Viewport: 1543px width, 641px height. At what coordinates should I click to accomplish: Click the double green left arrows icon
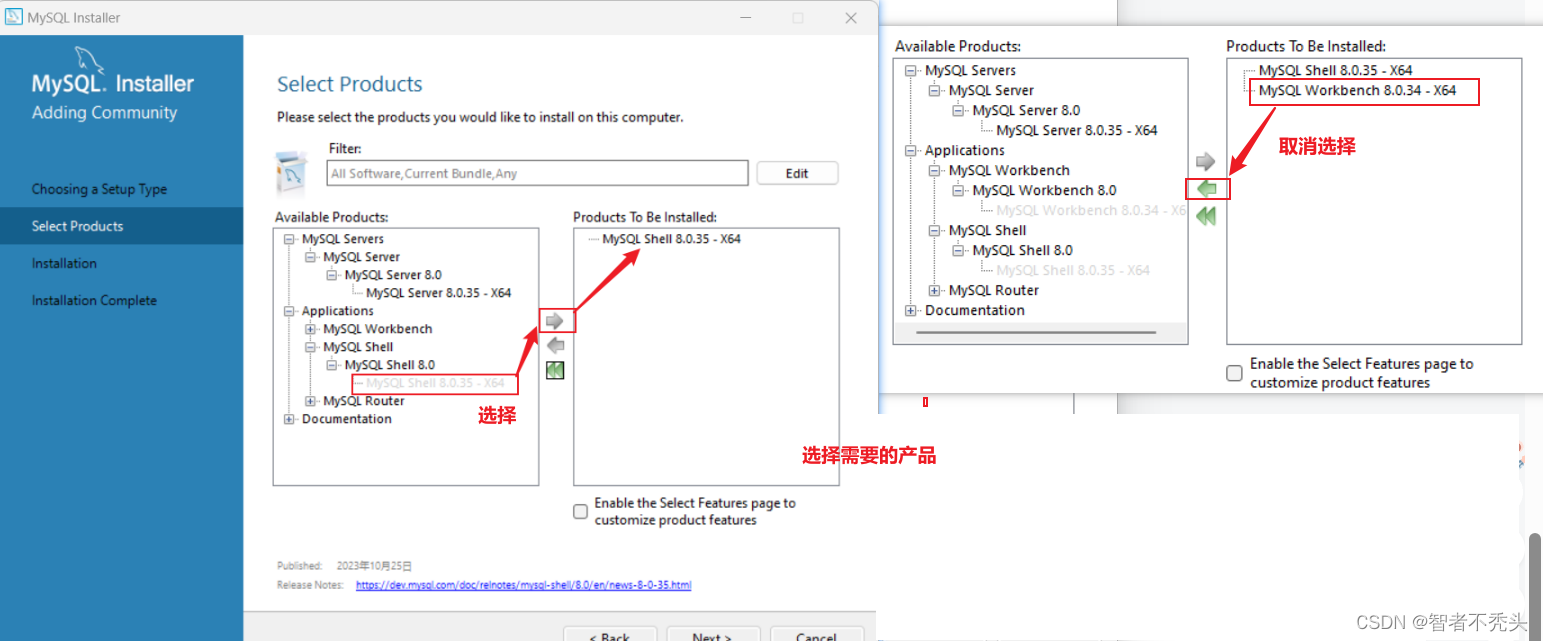(x=556, y=370)
